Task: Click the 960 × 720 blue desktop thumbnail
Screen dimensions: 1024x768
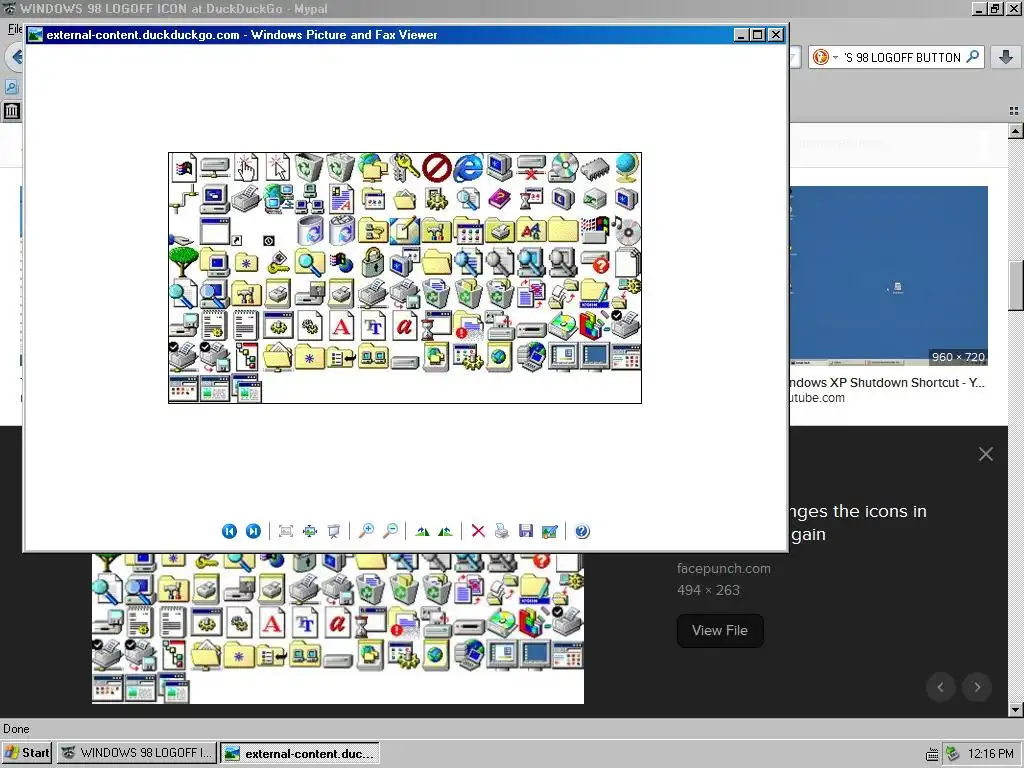Action: 888,276
